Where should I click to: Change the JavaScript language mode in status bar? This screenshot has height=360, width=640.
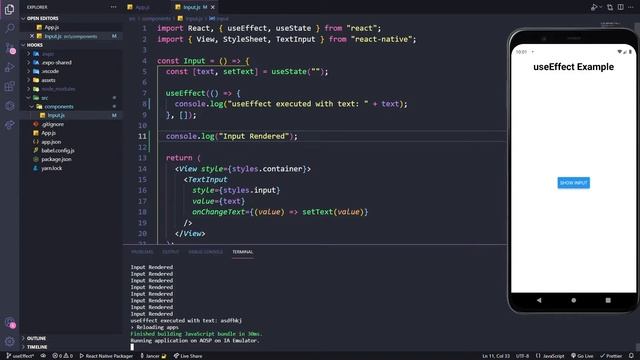click(x=550, y=356)
